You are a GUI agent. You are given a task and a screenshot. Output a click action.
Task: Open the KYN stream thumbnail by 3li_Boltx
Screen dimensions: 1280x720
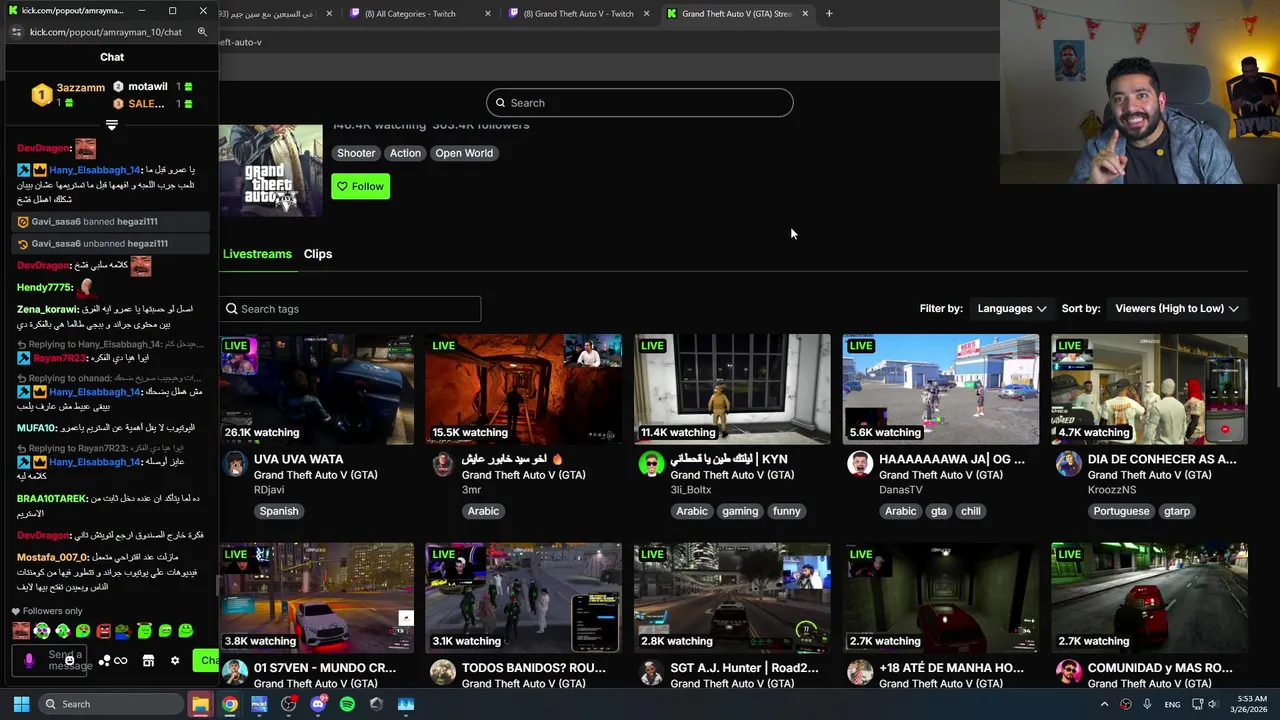(x=732, y=389)
